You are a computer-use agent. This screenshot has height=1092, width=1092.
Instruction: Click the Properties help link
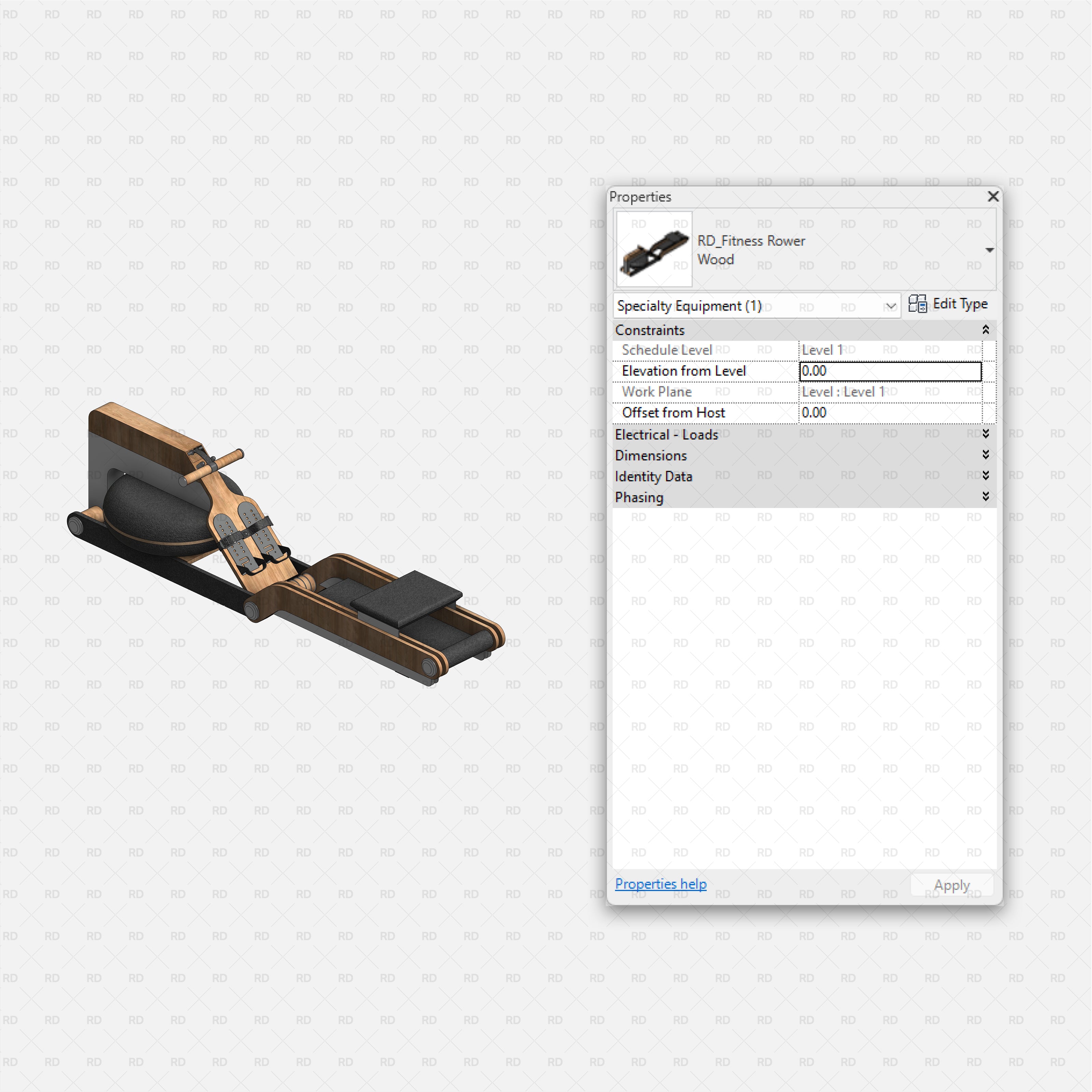[660, 883]
